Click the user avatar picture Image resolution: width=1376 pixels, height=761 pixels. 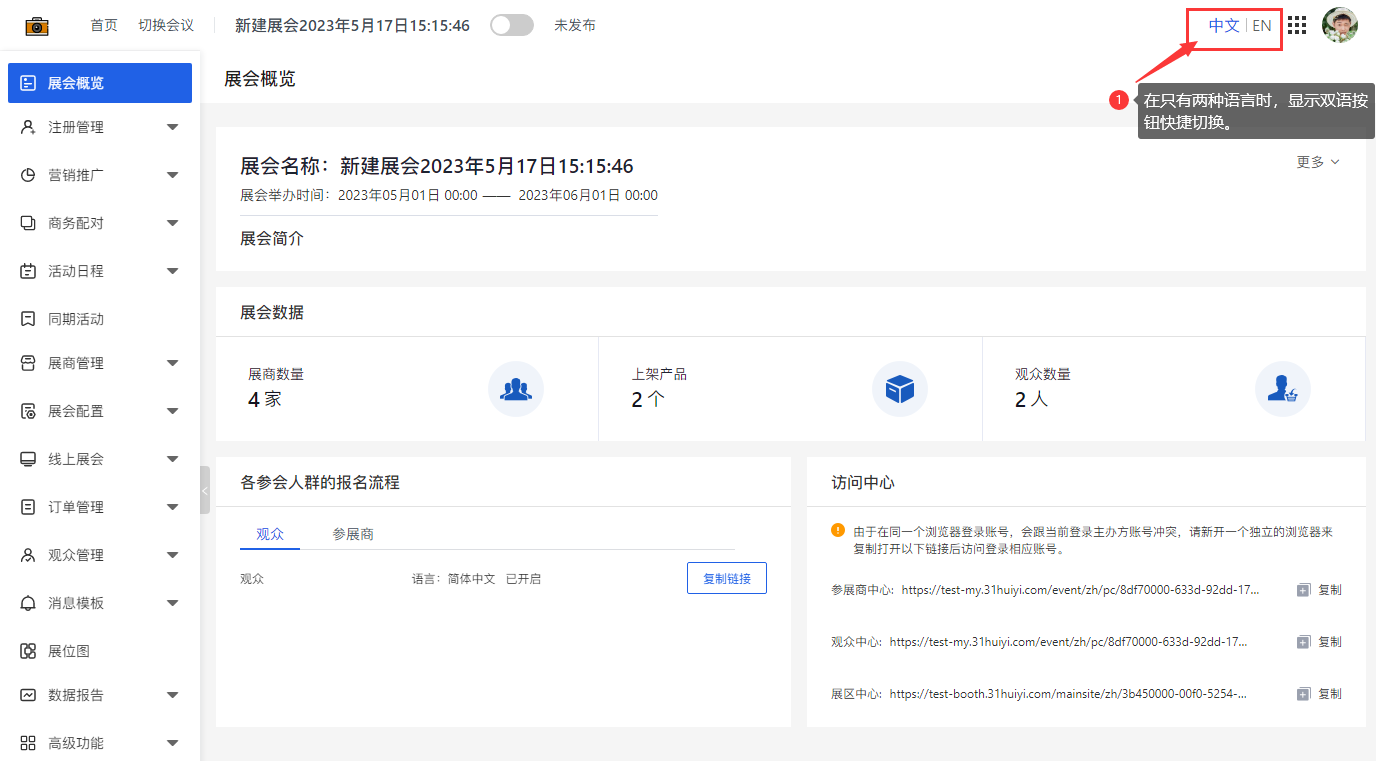pyautogui.click(x=1340, y=26)
